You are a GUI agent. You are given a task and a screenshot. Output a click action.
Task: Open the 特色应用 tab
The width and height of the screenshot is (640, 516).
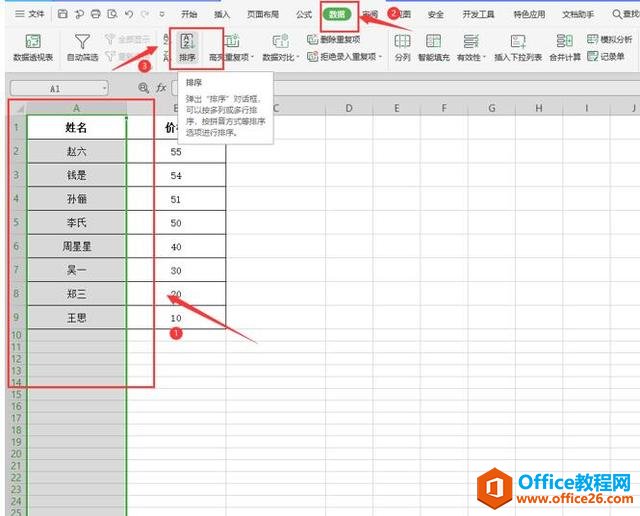coord(529,14)
